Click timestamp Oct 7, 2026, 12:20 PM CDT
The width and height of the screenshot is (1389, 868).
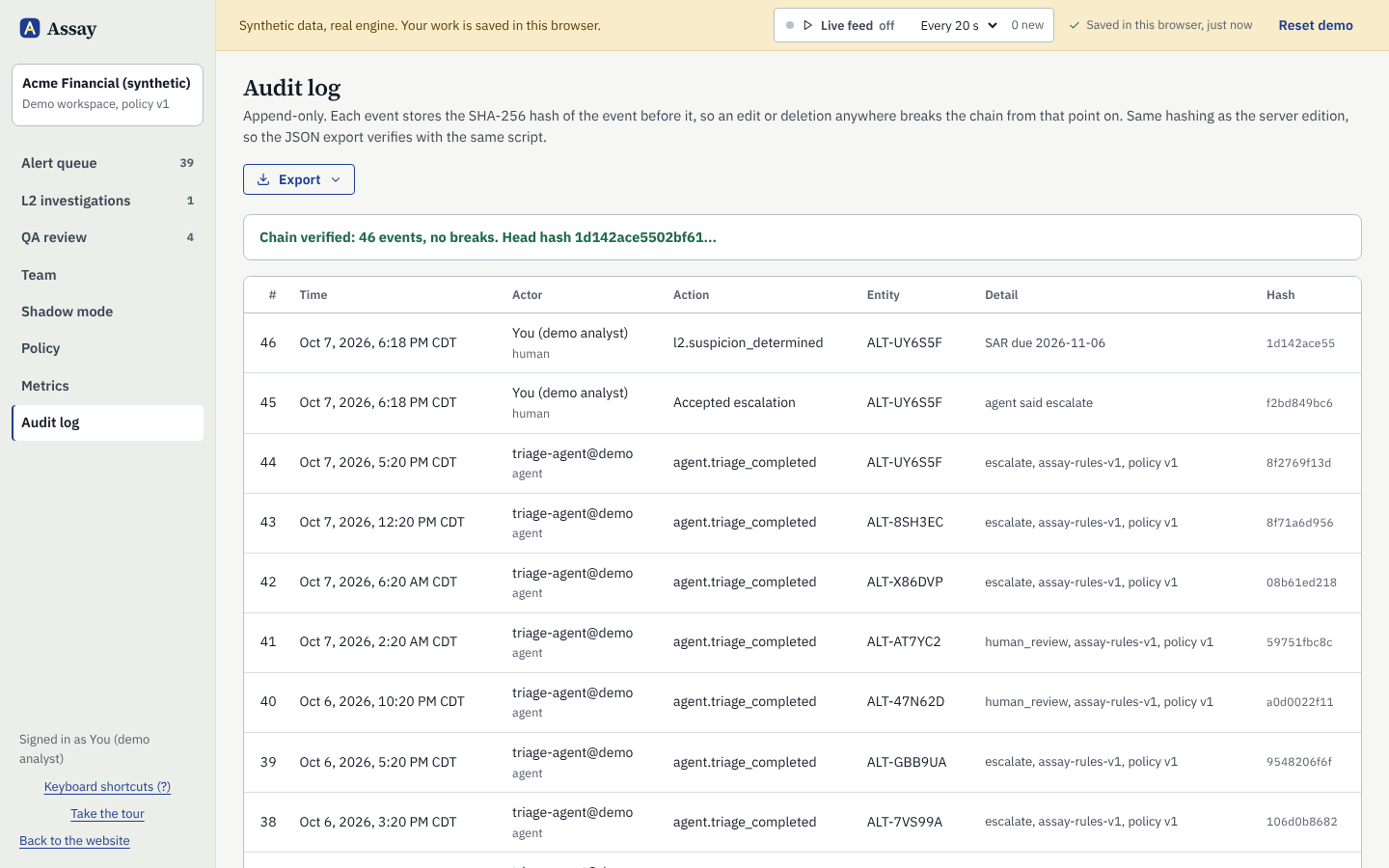[382, 522]
